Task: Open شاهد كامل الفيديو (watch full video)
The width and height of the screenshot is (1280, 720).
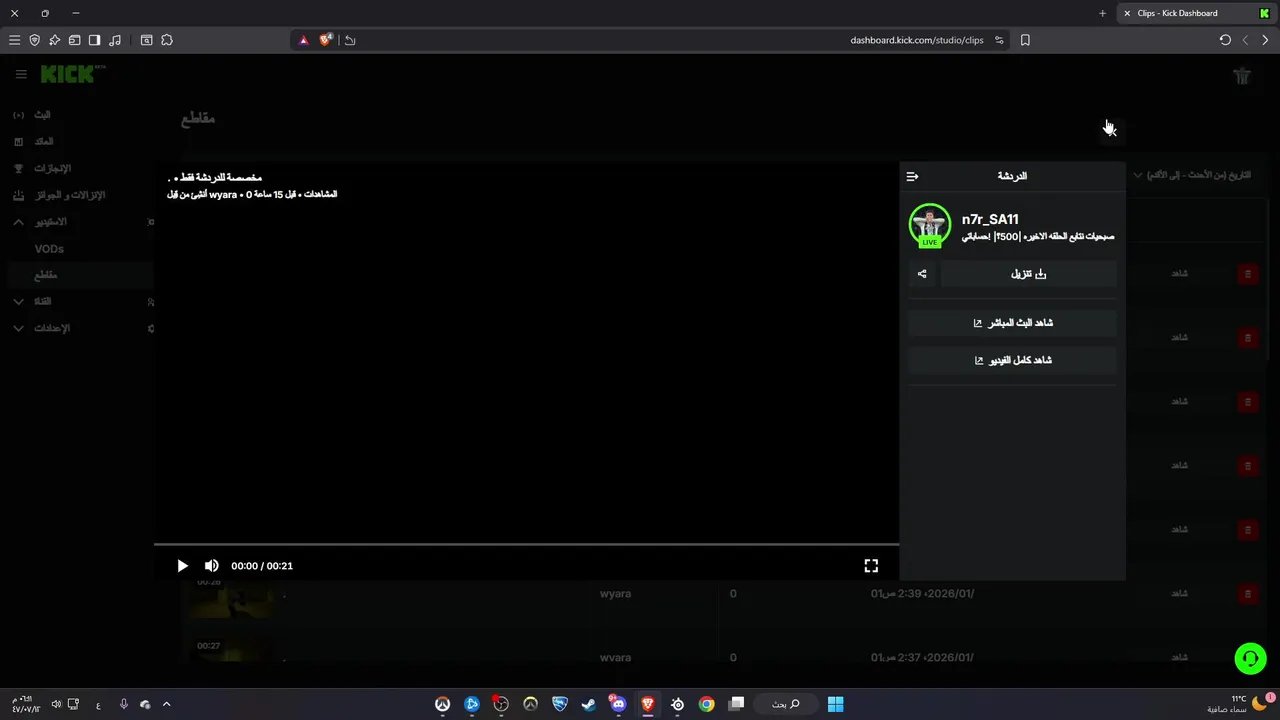Action: pos(1012,360)
